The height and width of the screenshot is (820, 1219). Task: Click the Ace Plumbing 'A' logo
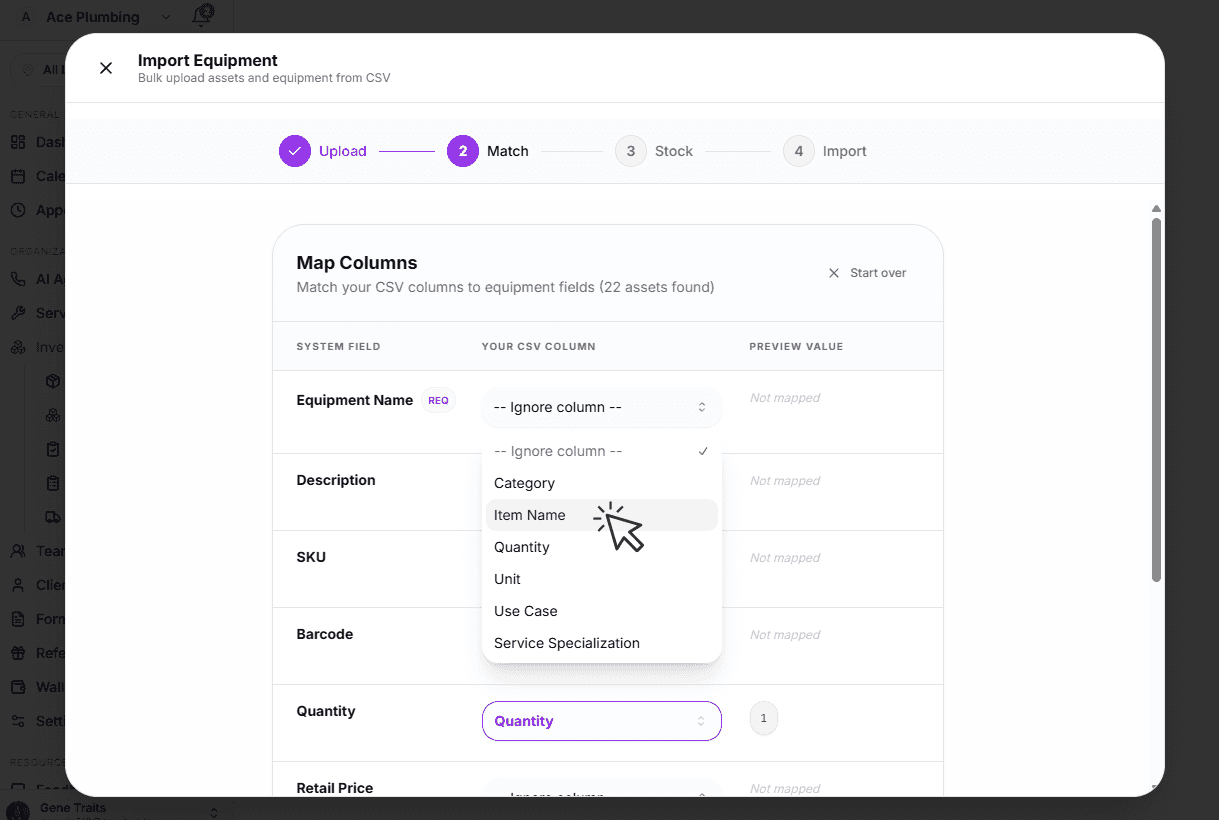tap(26, 17)
